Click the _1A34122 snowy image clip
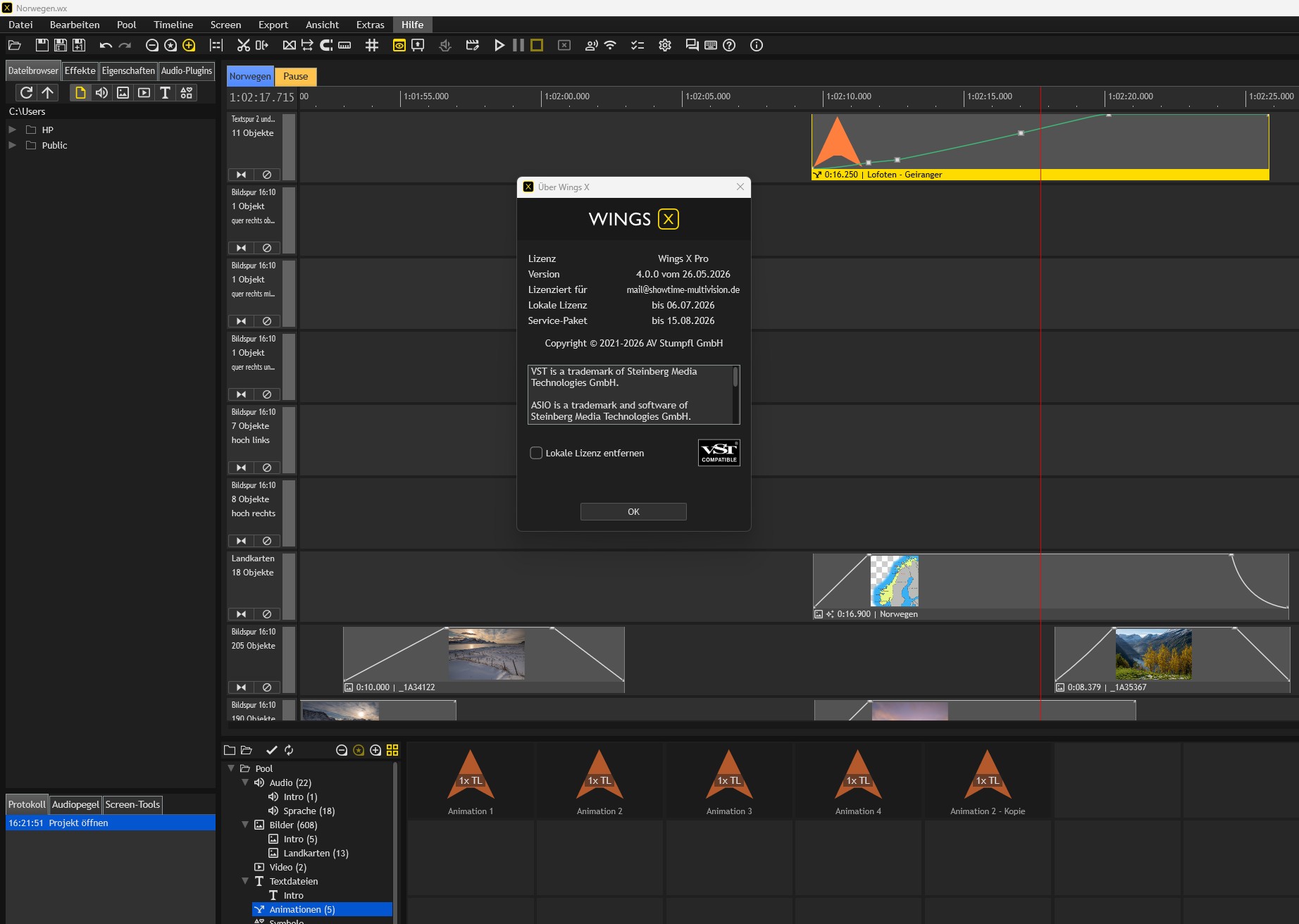The image size is (1299, 924). tap(484, 658)
